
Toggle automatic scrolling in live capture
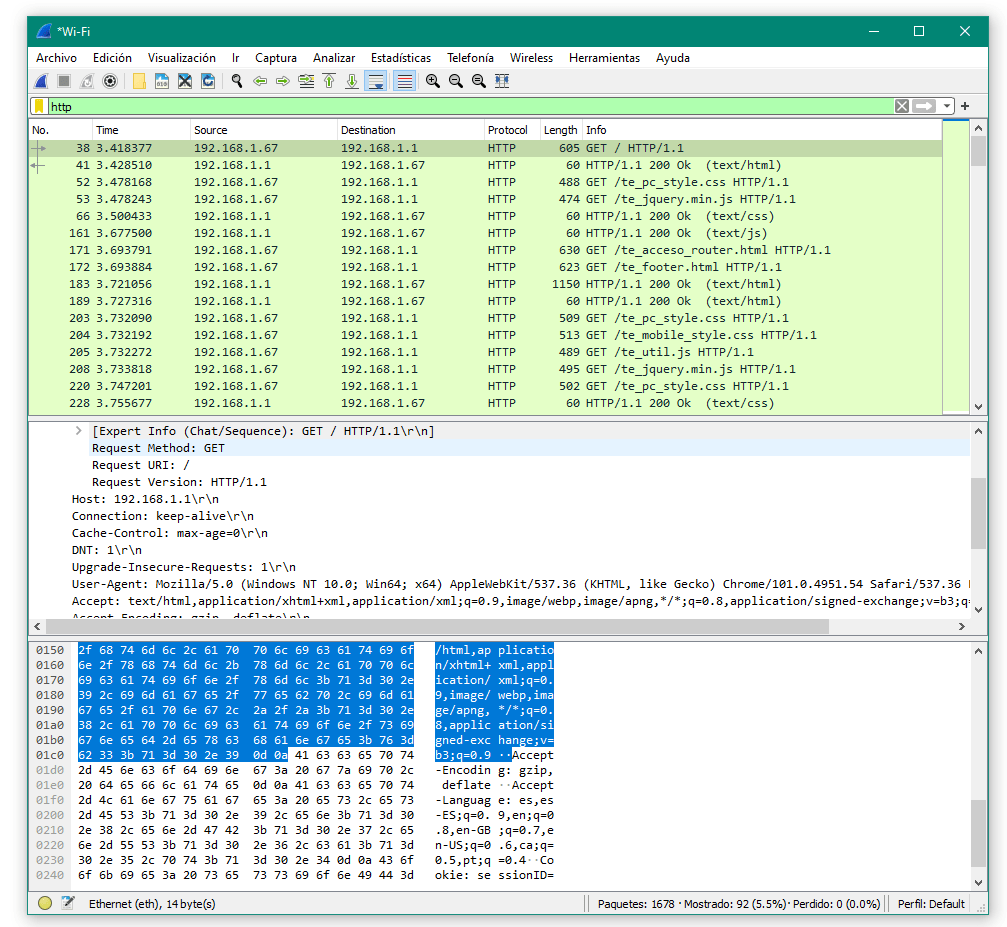point(374,81)
